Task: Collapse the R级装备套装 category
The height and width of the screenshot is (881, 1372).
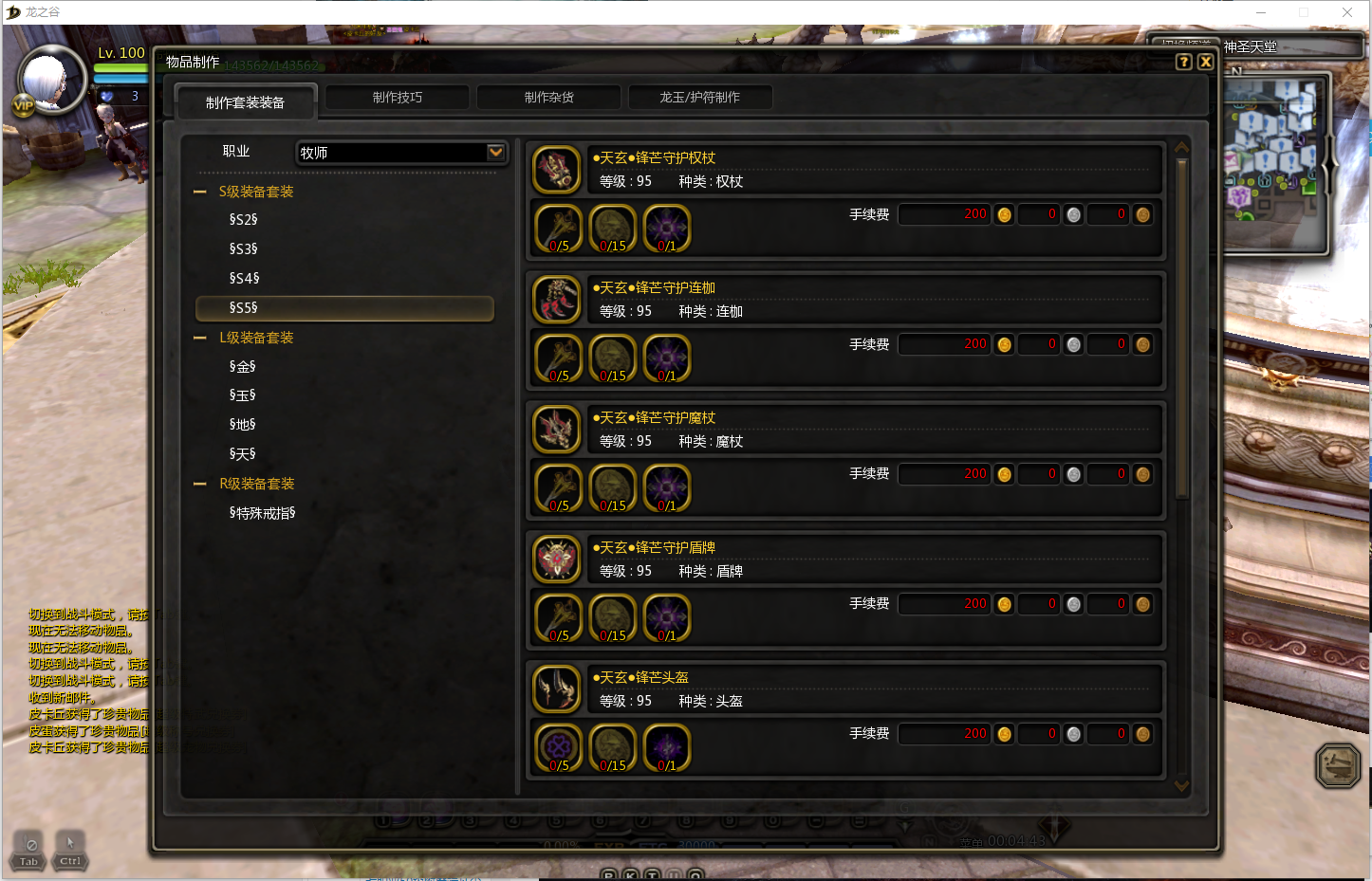Action: [x=200, y=484]
